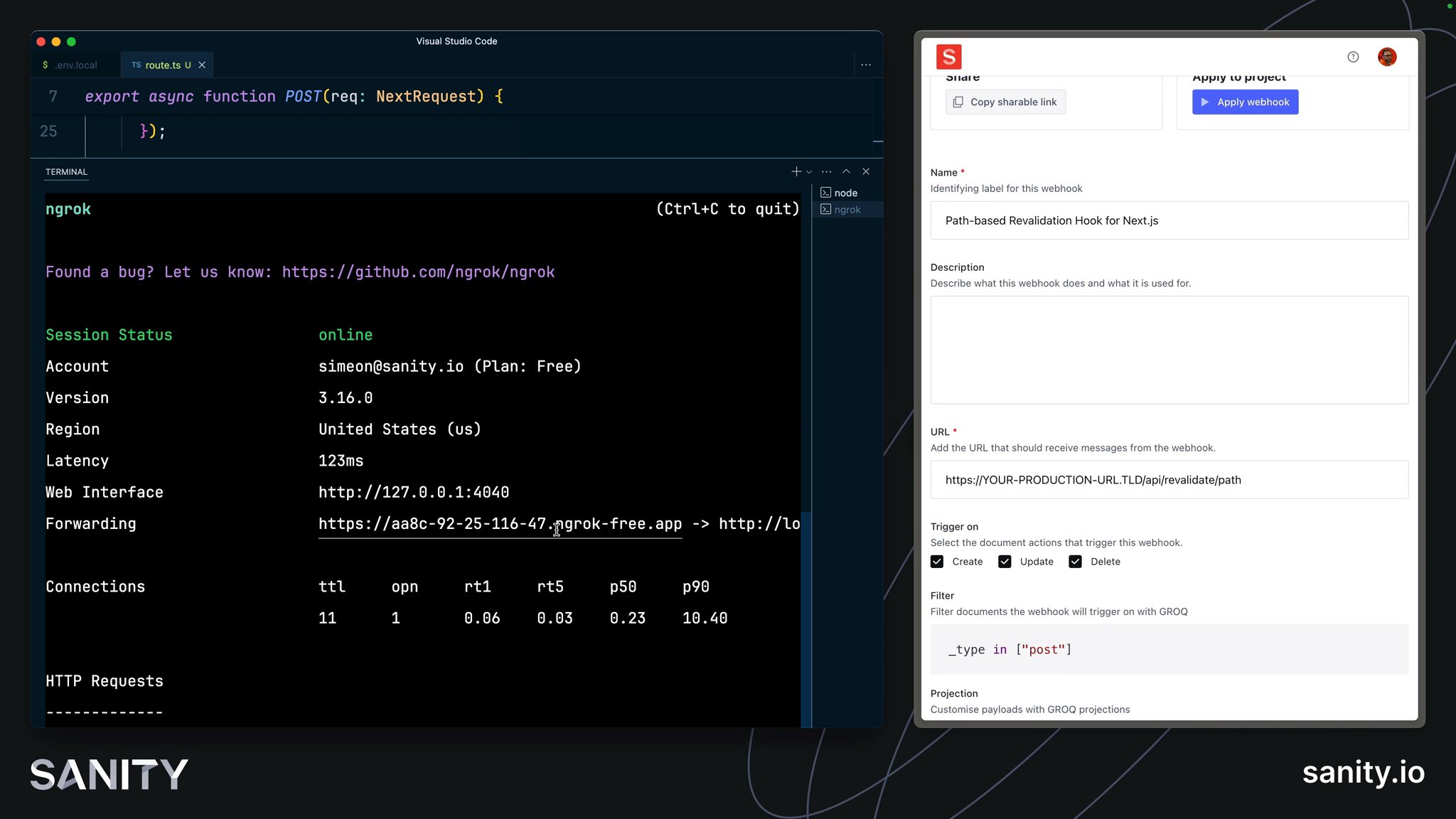Click into the Description text area

(1169, 350)
